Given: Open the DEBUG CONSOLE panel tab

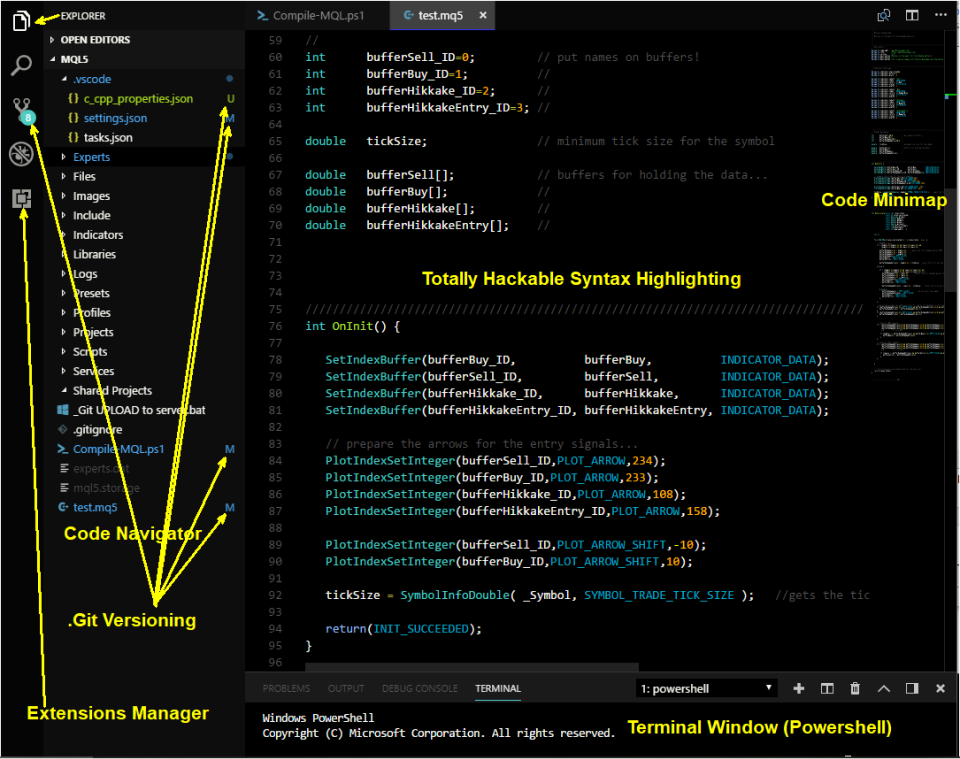Looking at the screenshot, I should click(x=420, y=689).
